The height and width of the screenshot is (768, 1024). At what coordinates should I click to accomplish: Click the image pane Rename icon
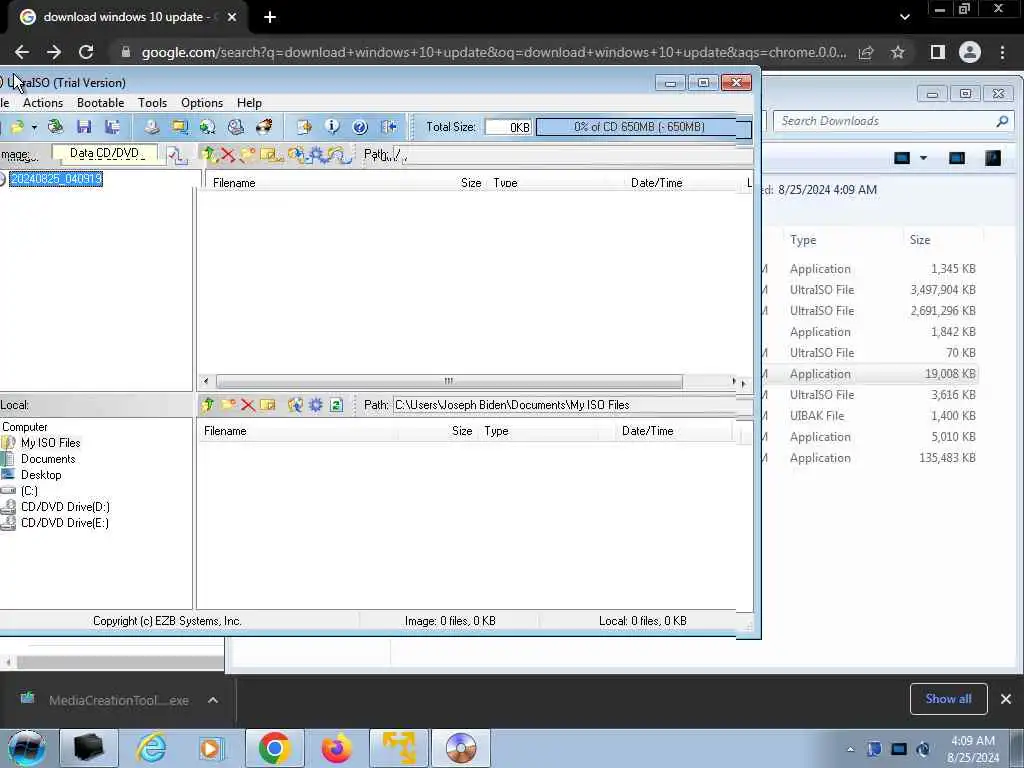pos(269,155)
